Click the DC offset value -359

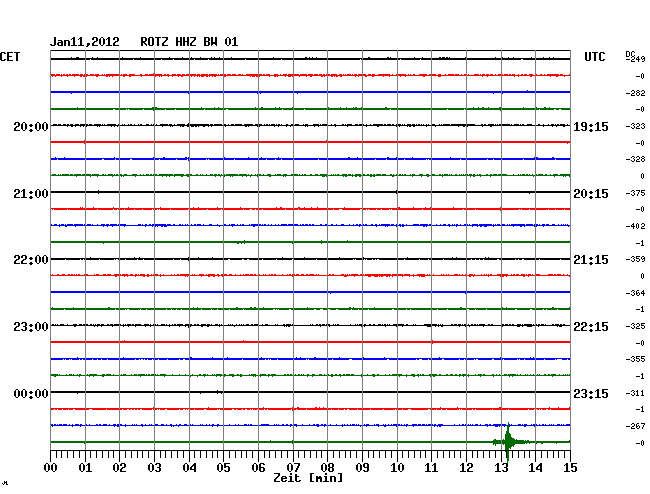[x=635, y=259]
